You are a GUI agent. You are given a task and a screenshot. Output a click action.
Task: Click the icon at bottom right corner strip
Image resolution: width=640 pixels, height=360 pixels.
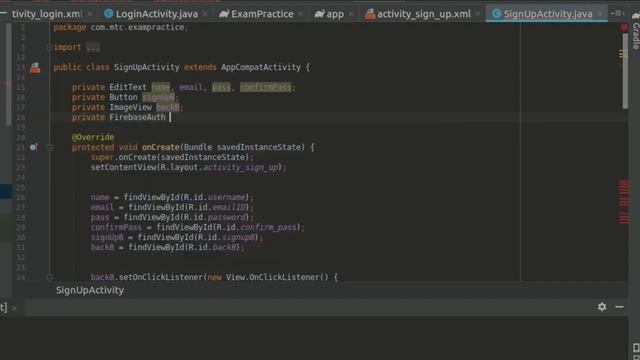636,348
